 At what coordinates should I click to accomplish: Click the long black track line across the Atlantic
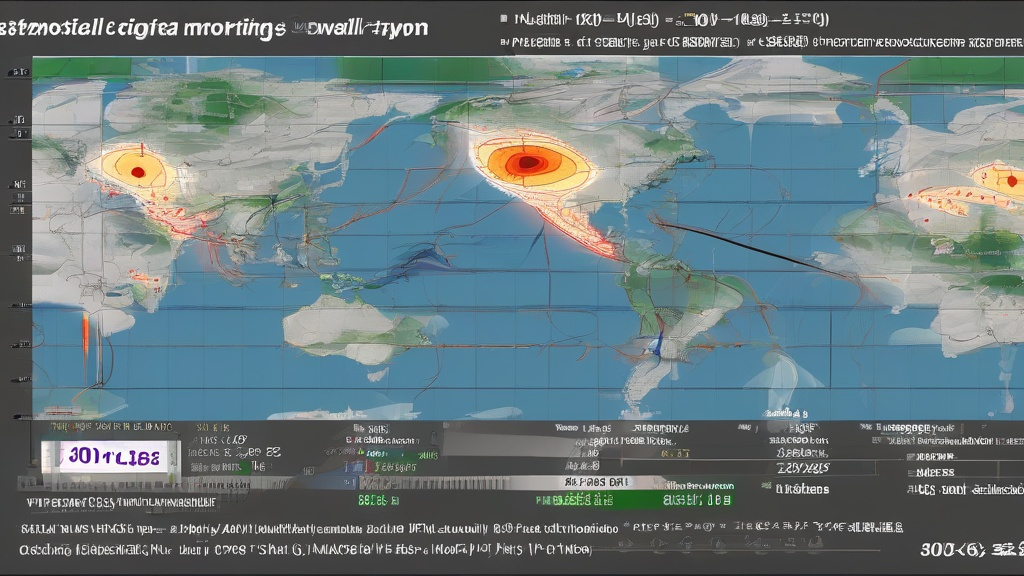[x=751, y=249]
